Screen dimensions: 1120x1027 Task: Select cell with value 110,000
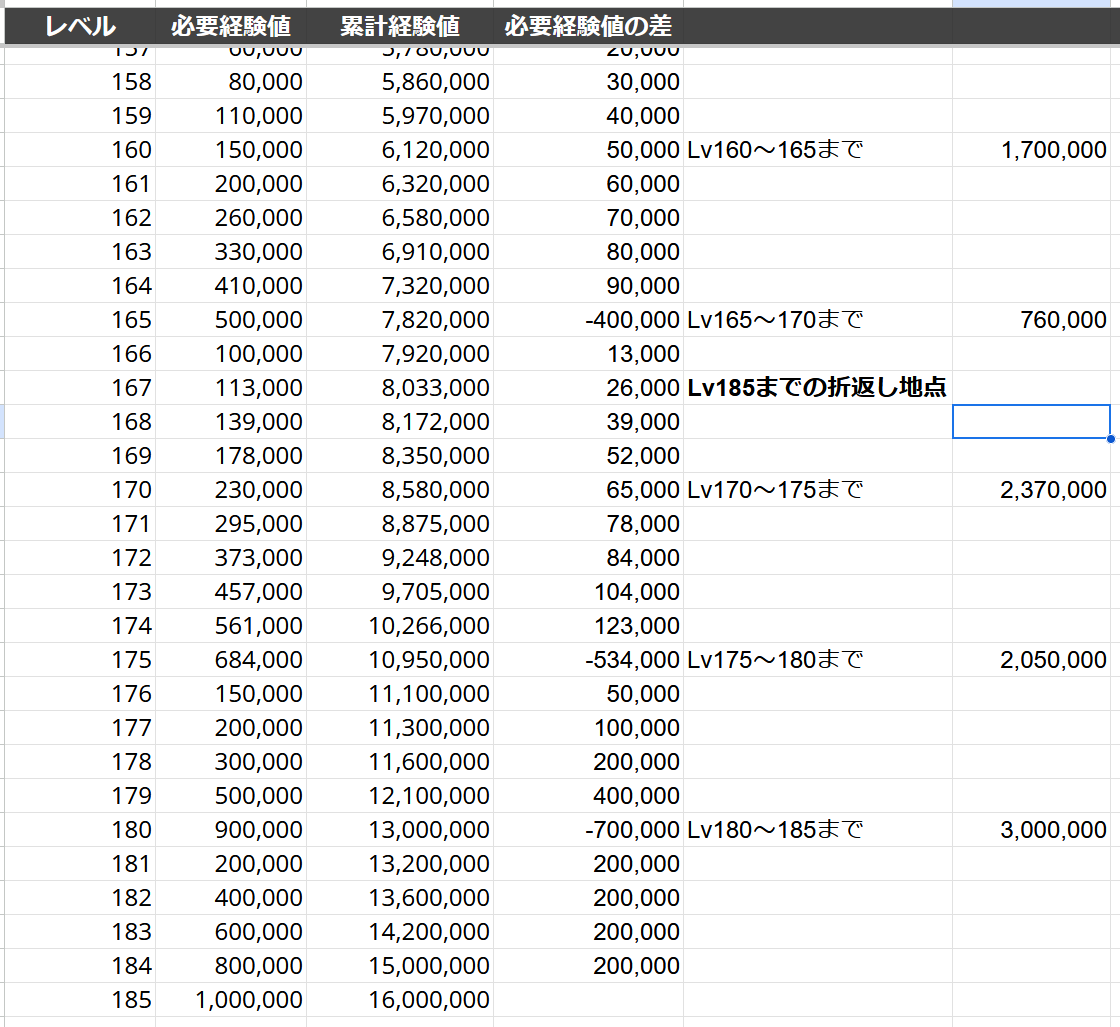[231, 116]
